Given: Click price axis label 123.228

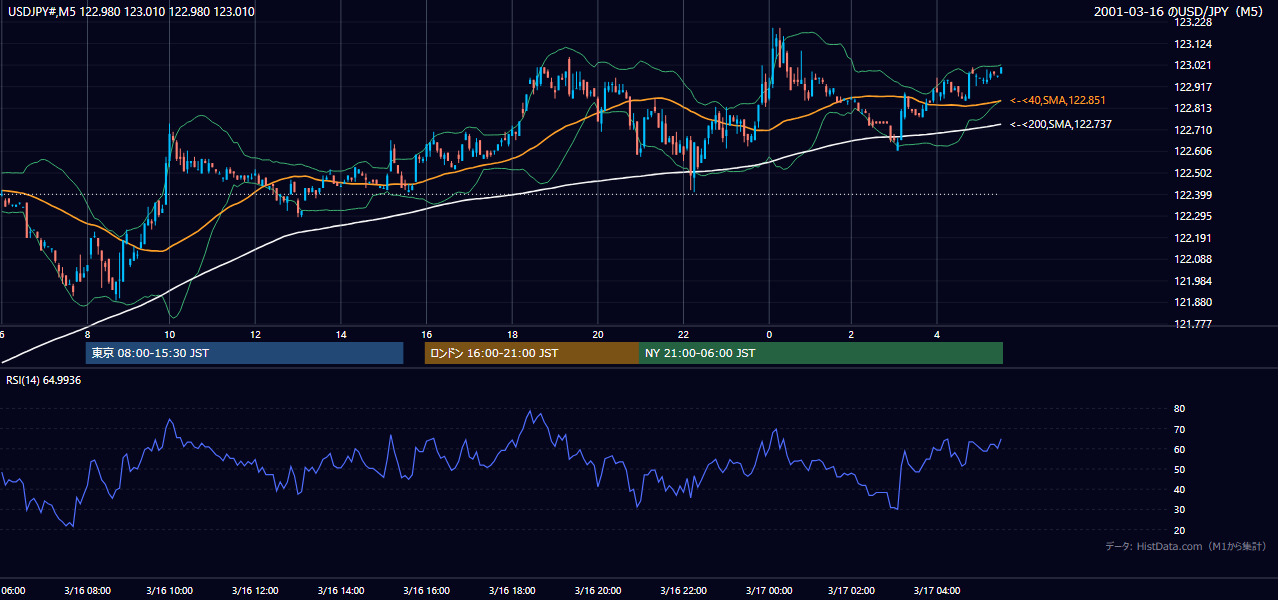Looking at the screenshot, I should pyautogui.click(x=1193, y=22).
